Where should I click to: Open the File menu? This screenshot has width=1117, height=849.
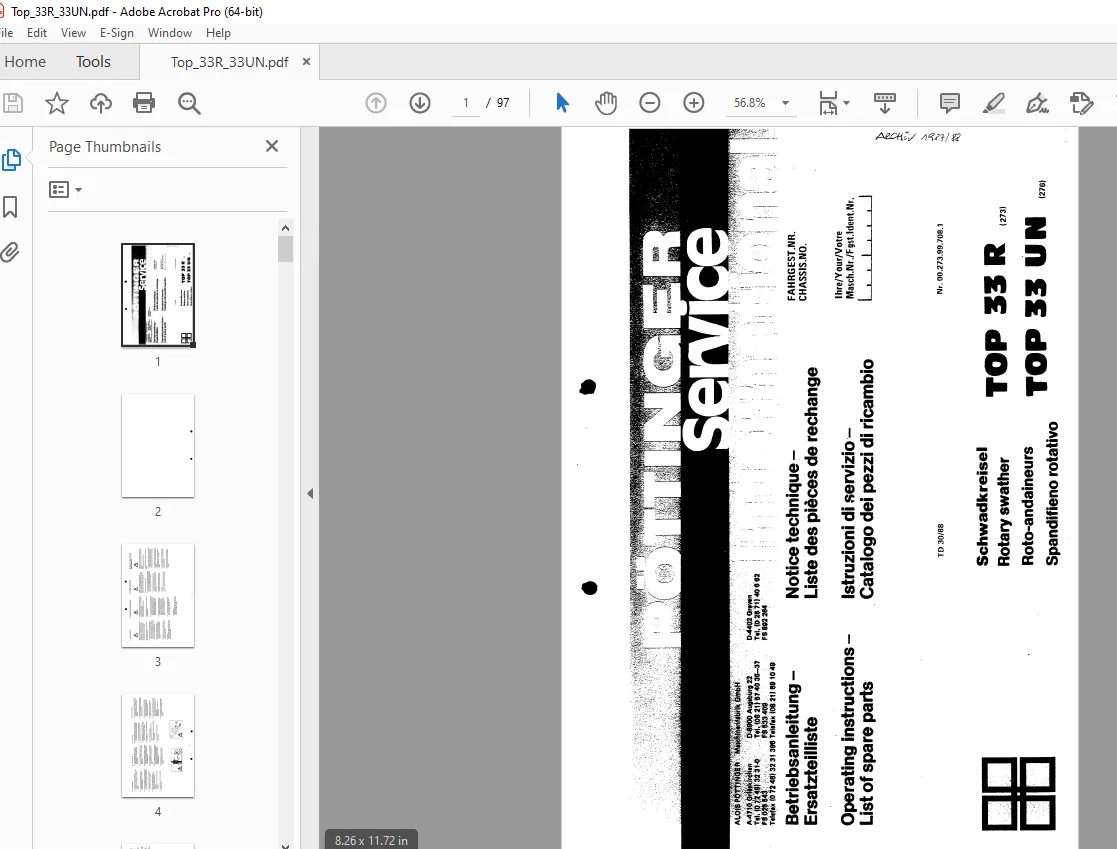6,33
